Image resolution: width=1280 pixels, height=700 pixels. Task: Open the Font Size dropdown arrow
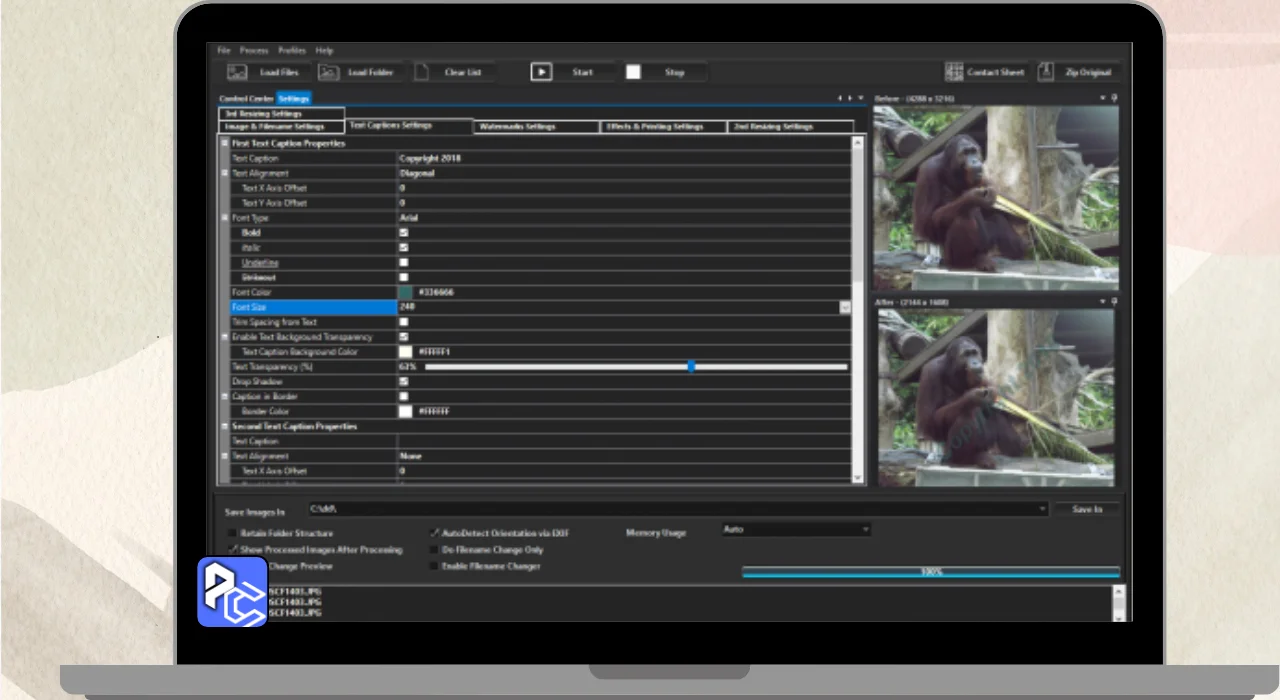(845, 308)
